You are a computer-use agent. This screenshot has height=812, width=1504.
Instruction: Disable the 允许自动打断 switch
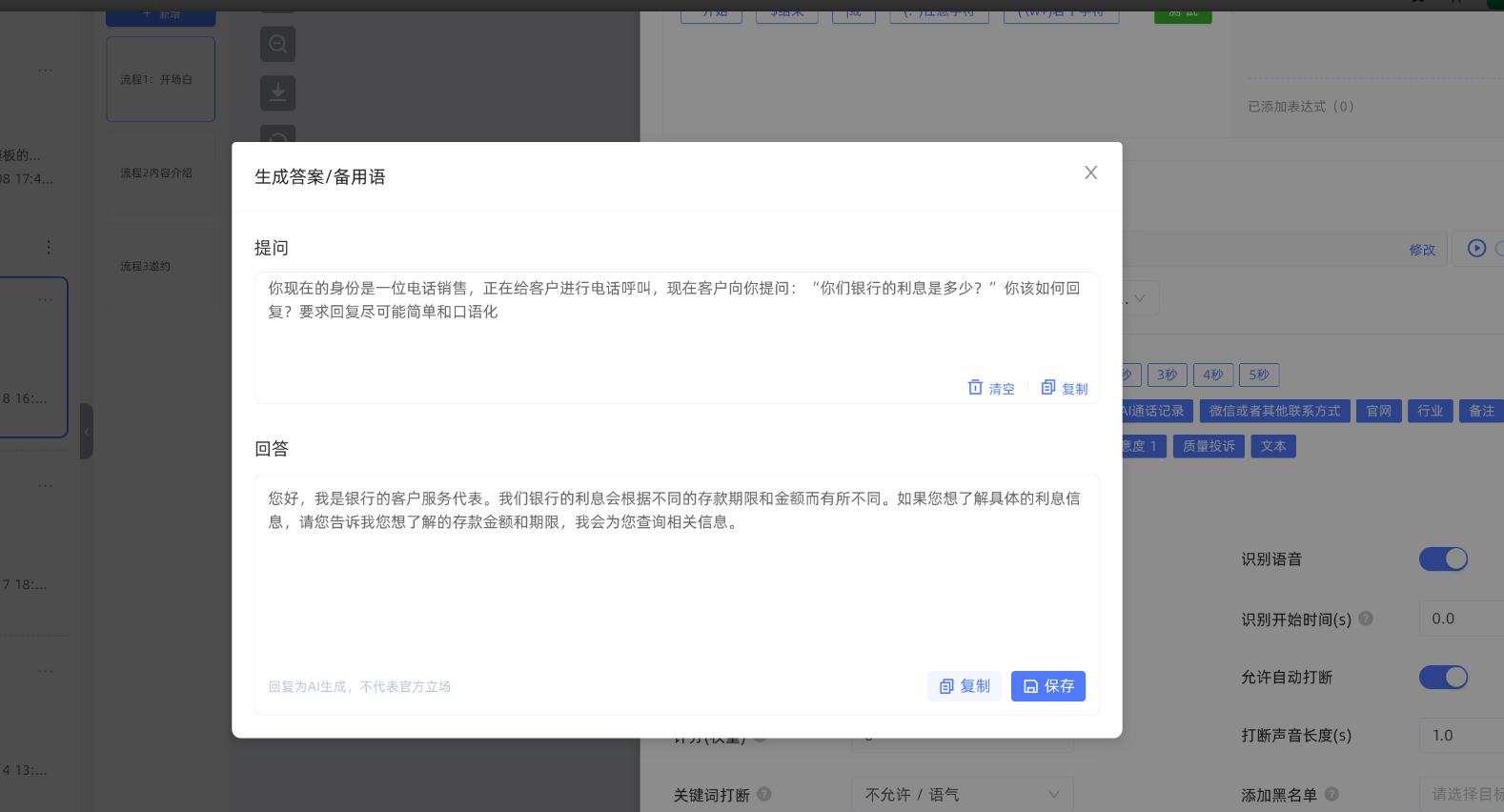[x=1443, y=678]
